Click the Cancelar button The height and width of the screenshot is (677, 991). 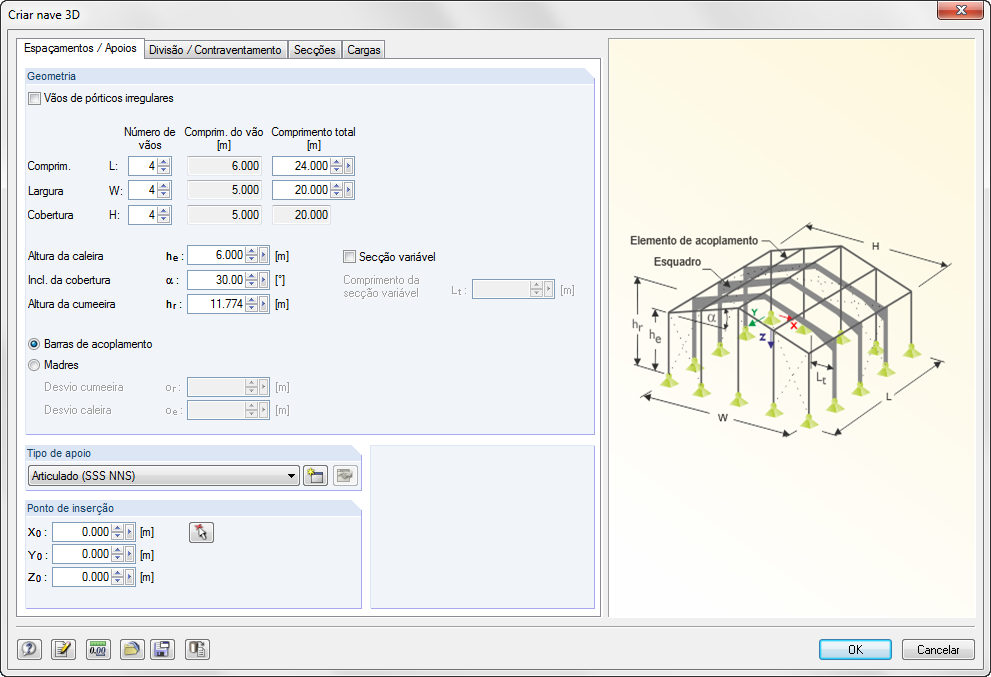click(938, 650)
